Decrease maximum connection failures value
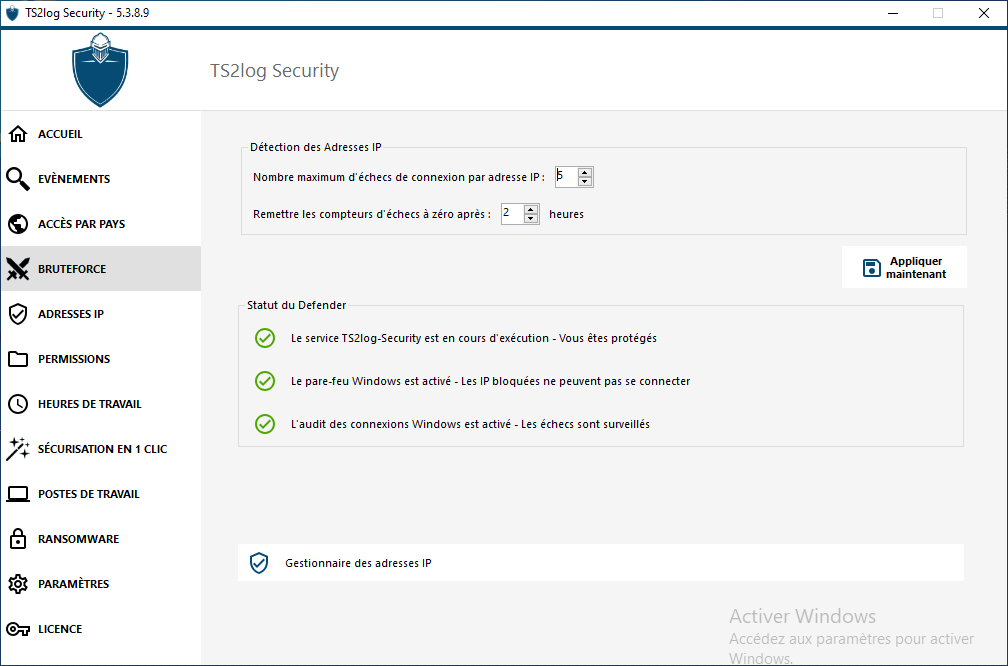This screenshot has height=666, width=1008. tap(584, 181)
